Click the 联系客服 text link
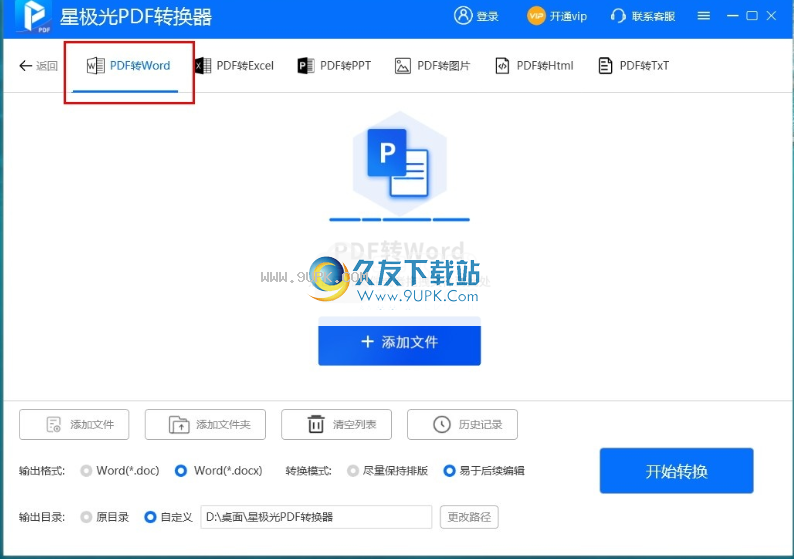This screenshot has width=794, height=559. (x=653, y=17)
